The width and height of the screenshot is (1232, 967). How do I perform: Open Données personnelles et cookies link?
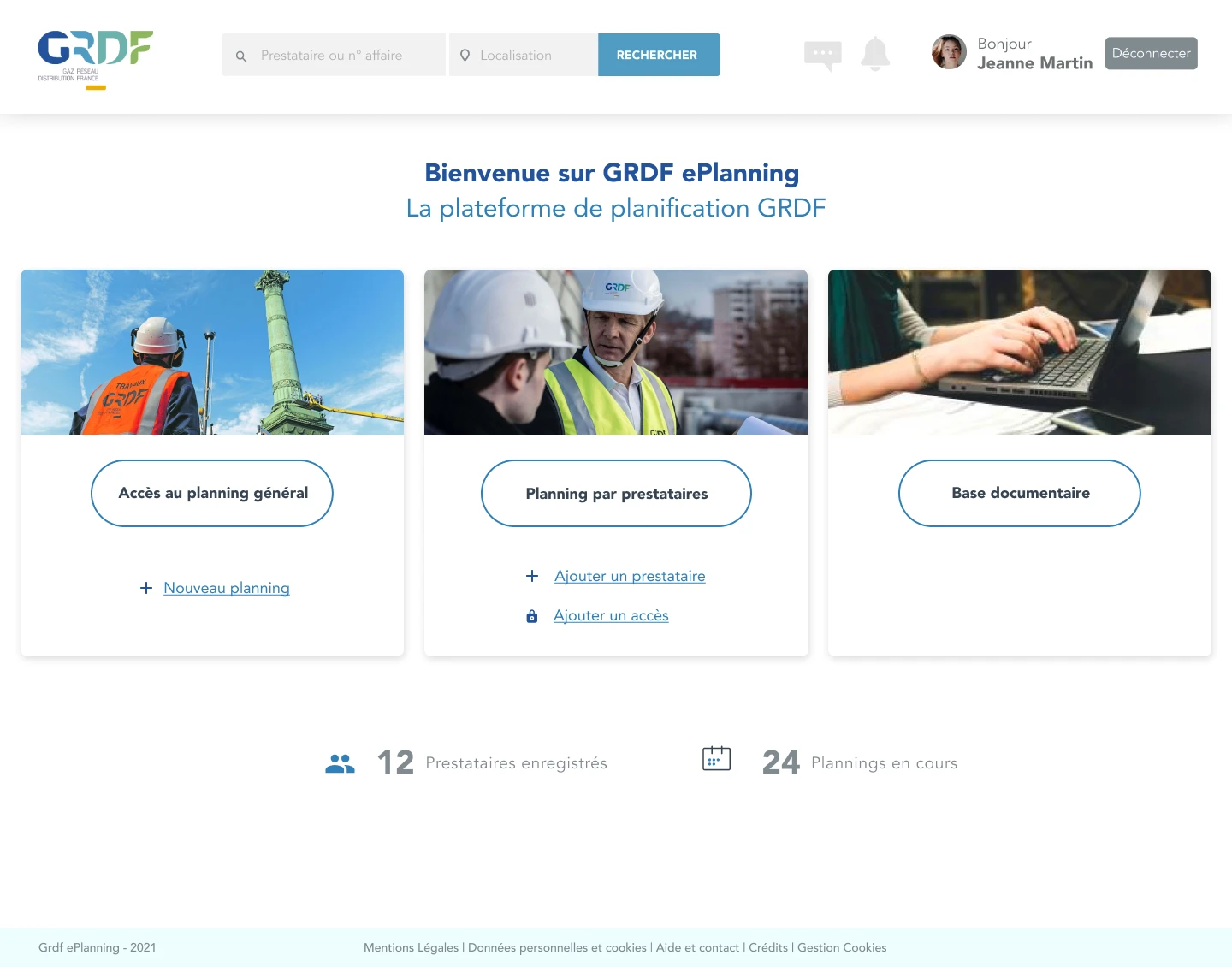click(x=557, y=947)
